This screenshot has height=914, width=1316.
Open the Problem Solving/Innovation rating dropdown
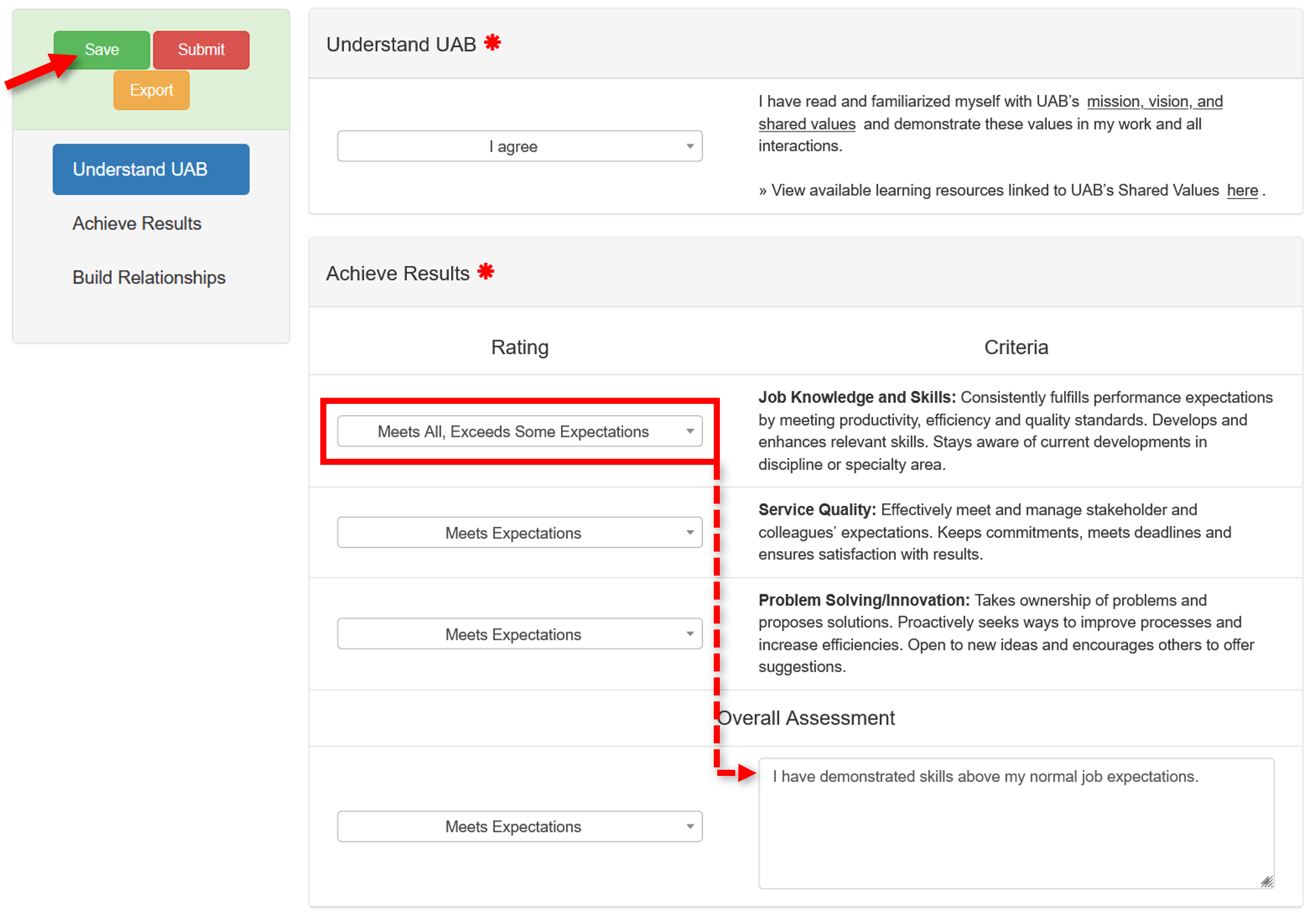(x=519, y=633)
